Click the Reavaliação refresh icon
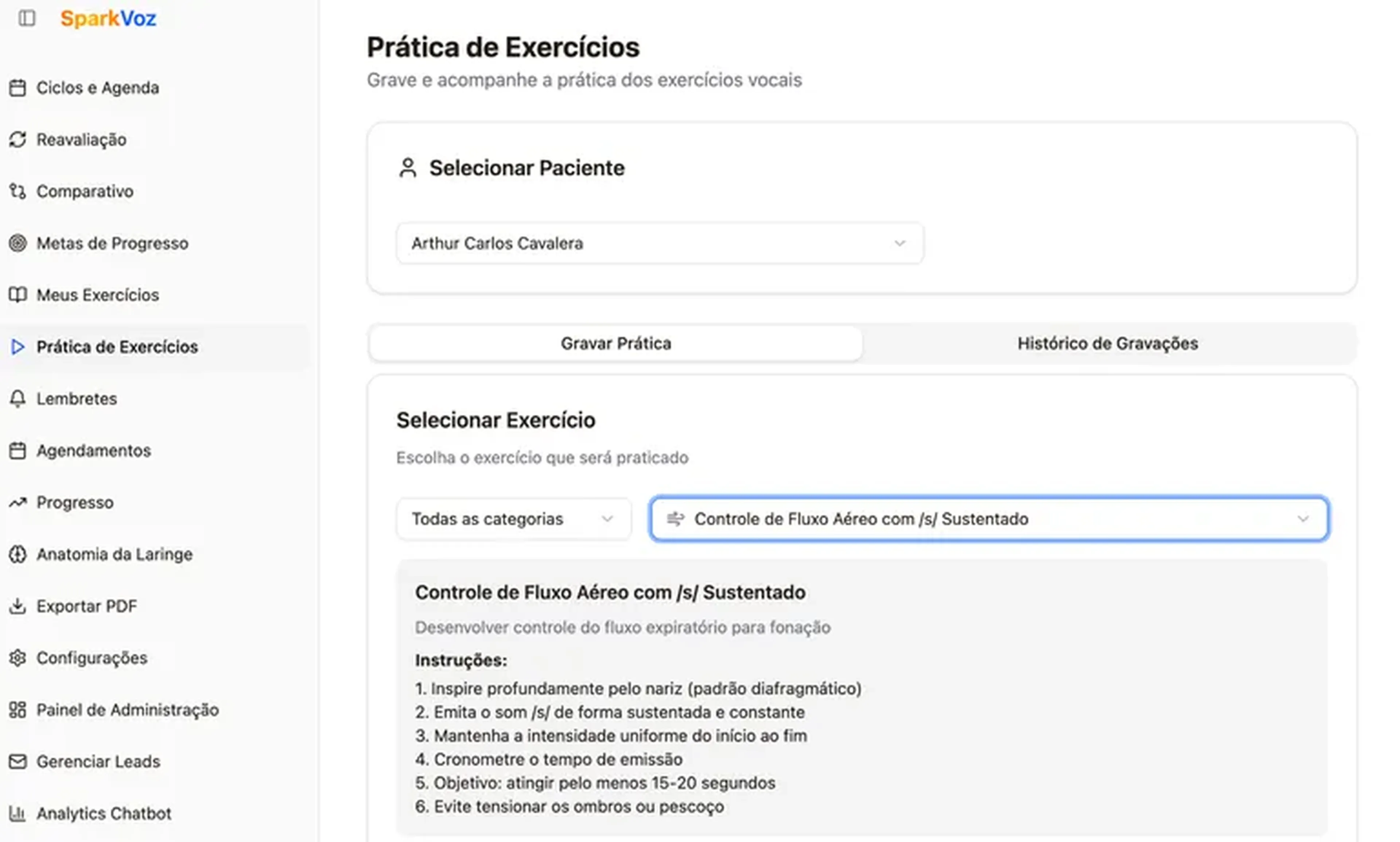Screen dimensions: 1400x842 pyautogui.click(x=17, y=140)
